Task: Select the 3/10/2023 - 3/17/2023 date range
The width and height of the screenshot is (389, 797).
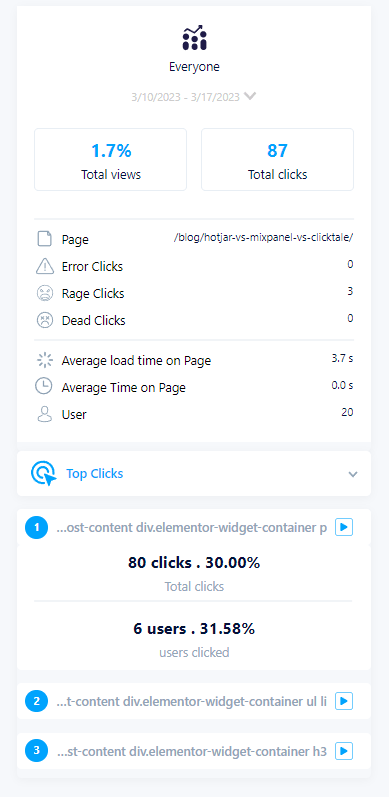Action: pyautogui.click(x=186, y=97)
